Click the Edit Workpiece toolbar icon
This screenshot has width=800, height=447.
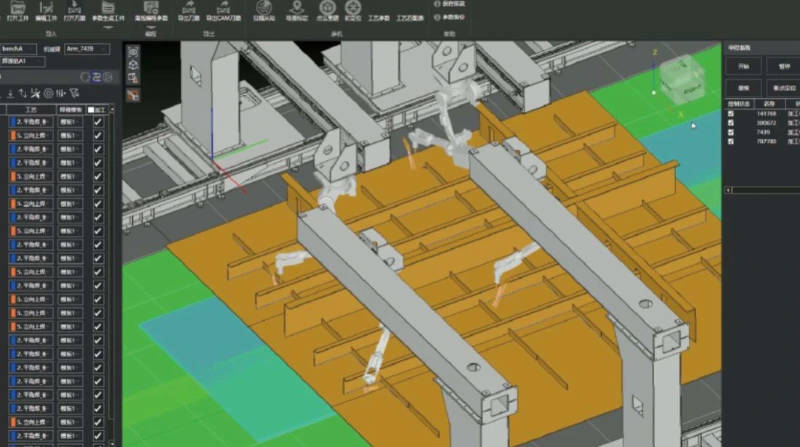click(46, 12)
